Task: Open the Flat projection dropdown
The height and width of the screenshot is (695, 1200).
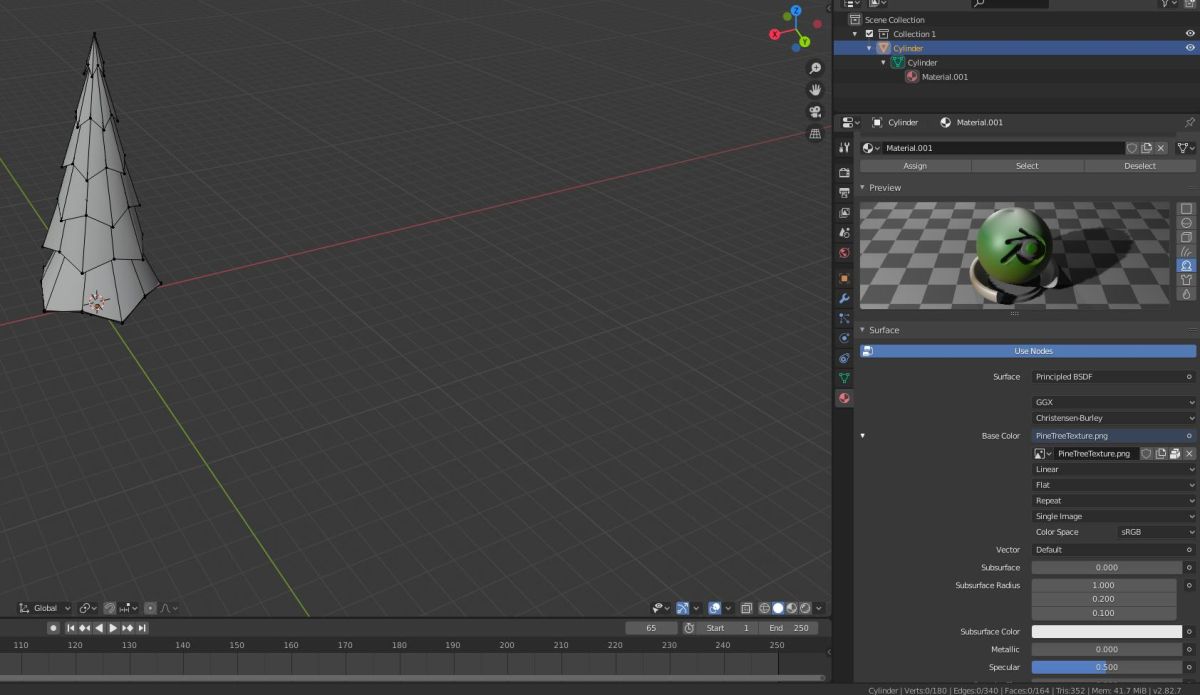Action: (x=1114, y=485)
